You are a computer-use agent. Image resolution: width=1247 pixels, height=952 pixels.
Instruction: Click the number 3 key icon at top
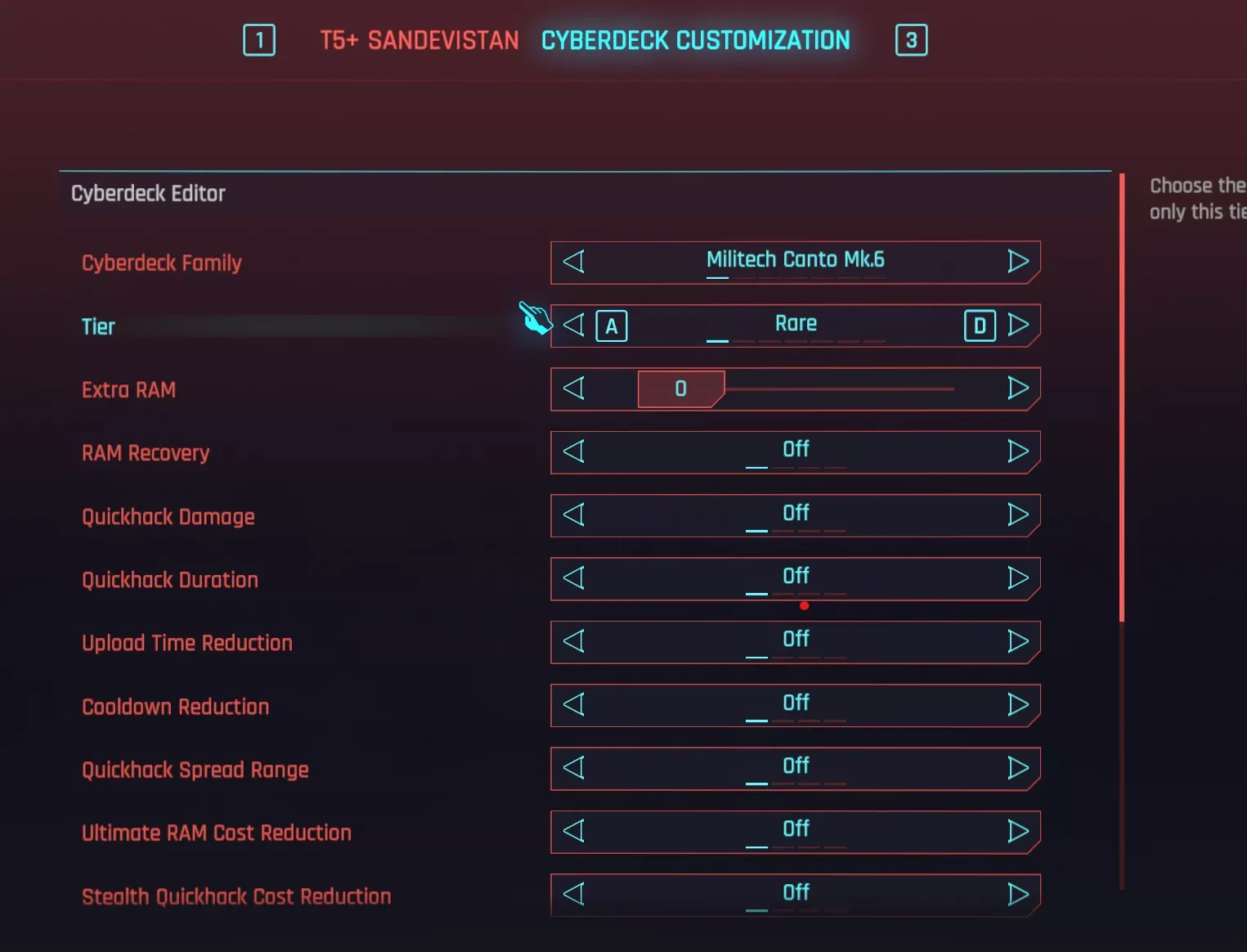tap(912, 40)
